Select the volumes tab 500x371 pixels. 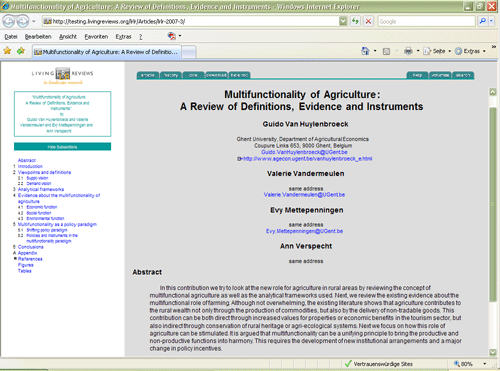point(440,75)
